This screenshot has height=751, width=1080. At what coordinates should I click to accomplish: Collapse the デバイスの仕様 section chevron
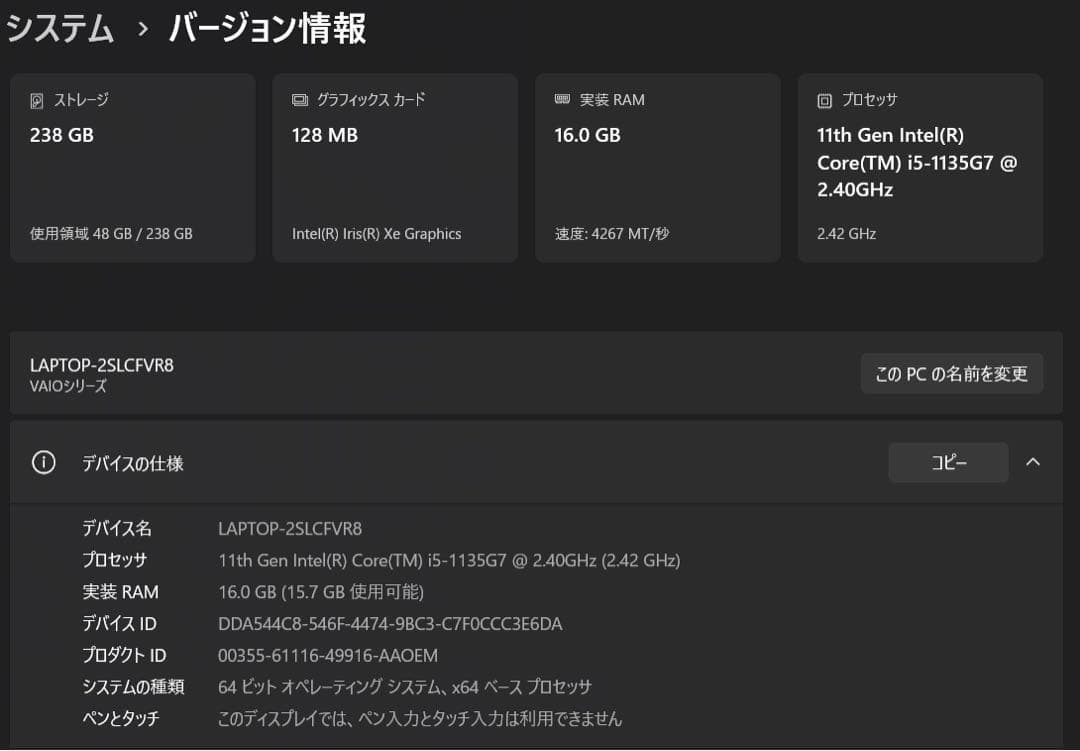tap(1033, 462)
